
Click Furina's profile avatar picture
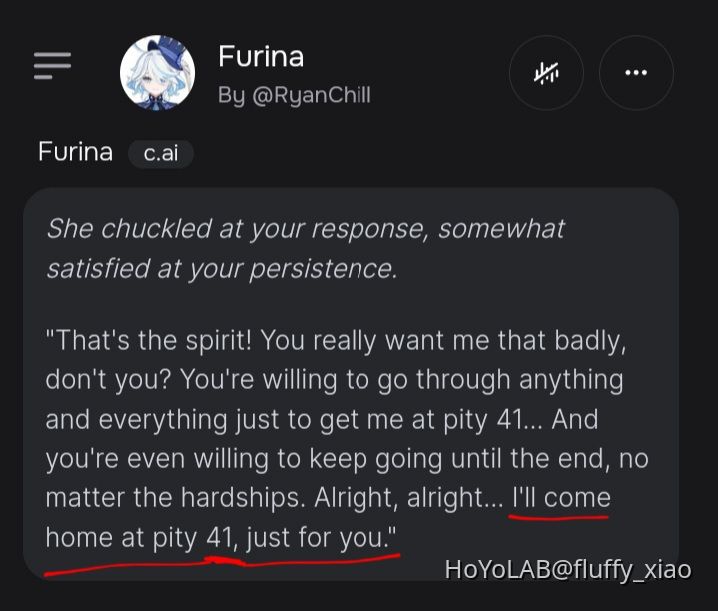tap(157, 73)
